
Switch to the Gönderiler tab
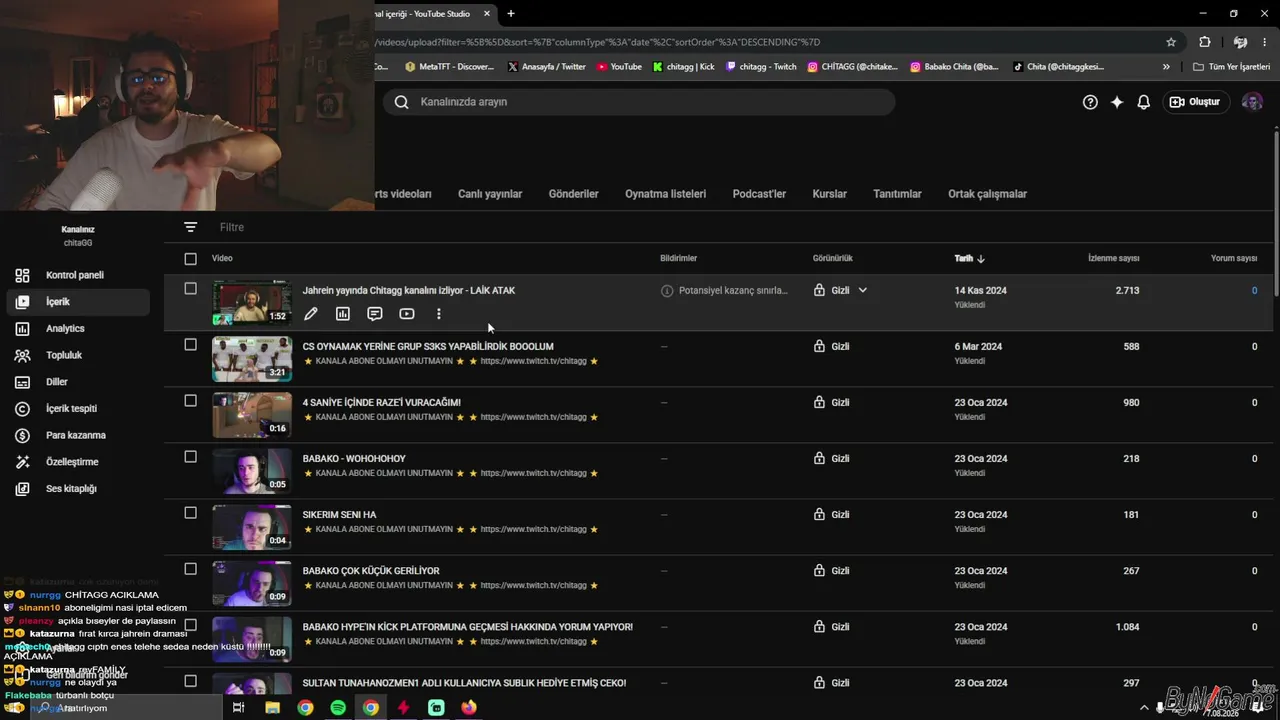coord(573,194)
